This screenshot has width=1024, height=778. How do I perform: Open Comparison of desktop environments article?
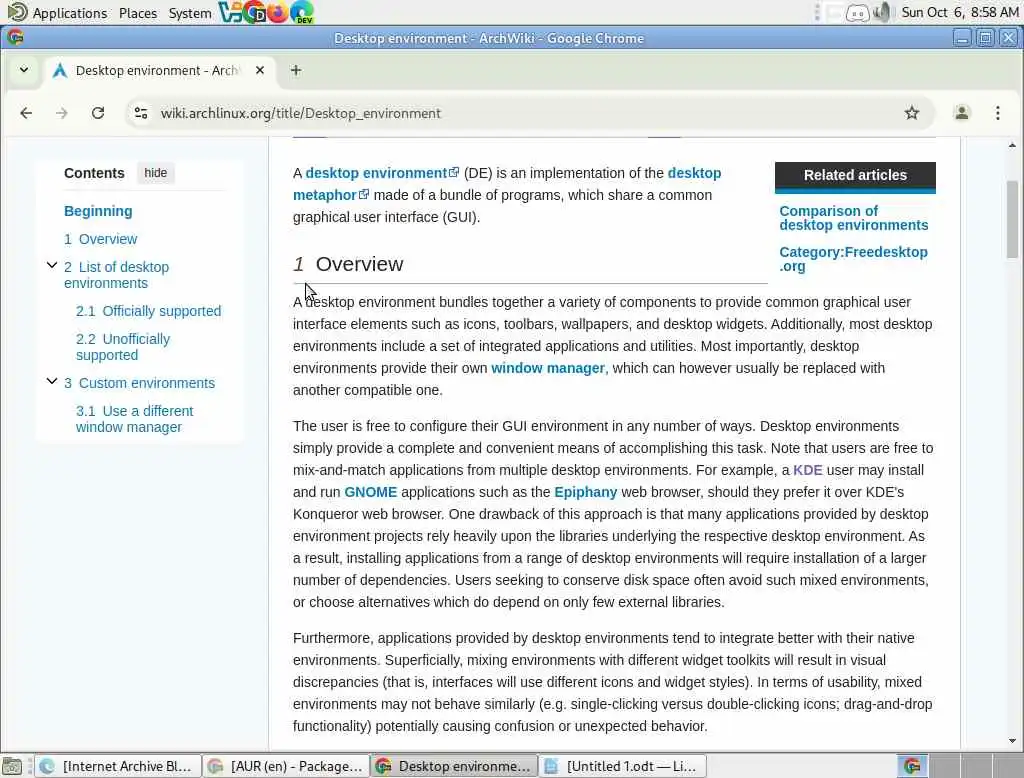tap(854, 218)
